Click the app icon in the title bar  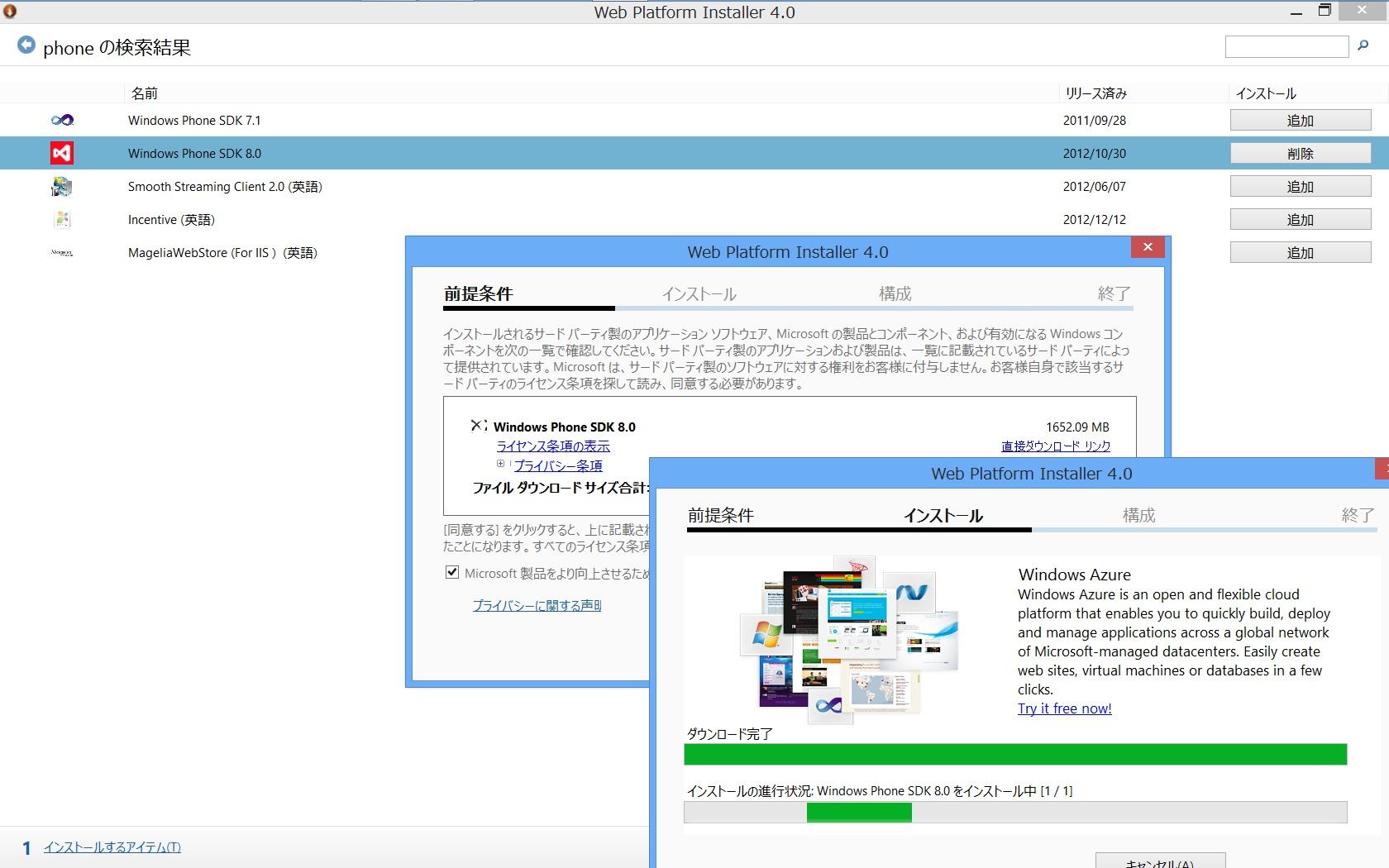coord(10,12)
